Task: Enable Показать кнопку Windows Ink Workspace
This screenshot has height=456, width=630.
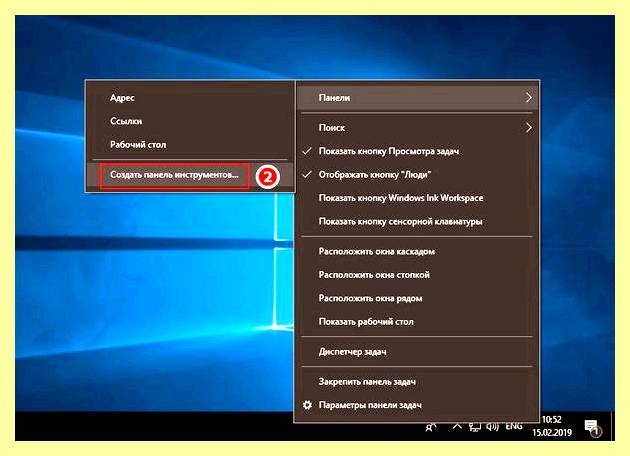Action: (x=418, y=198)
